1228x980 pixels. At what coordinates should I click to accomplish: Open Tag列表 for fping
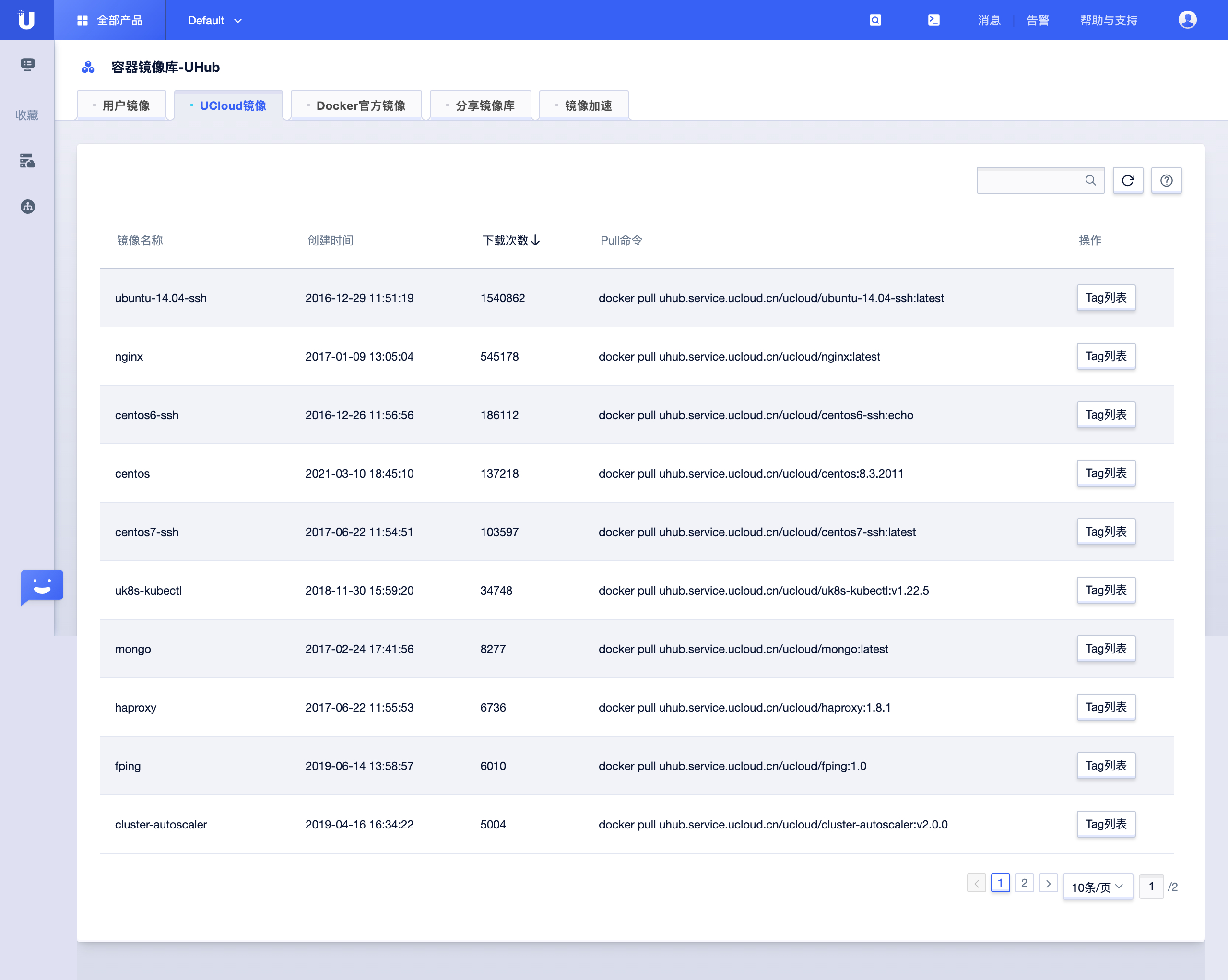(1106, 766)
